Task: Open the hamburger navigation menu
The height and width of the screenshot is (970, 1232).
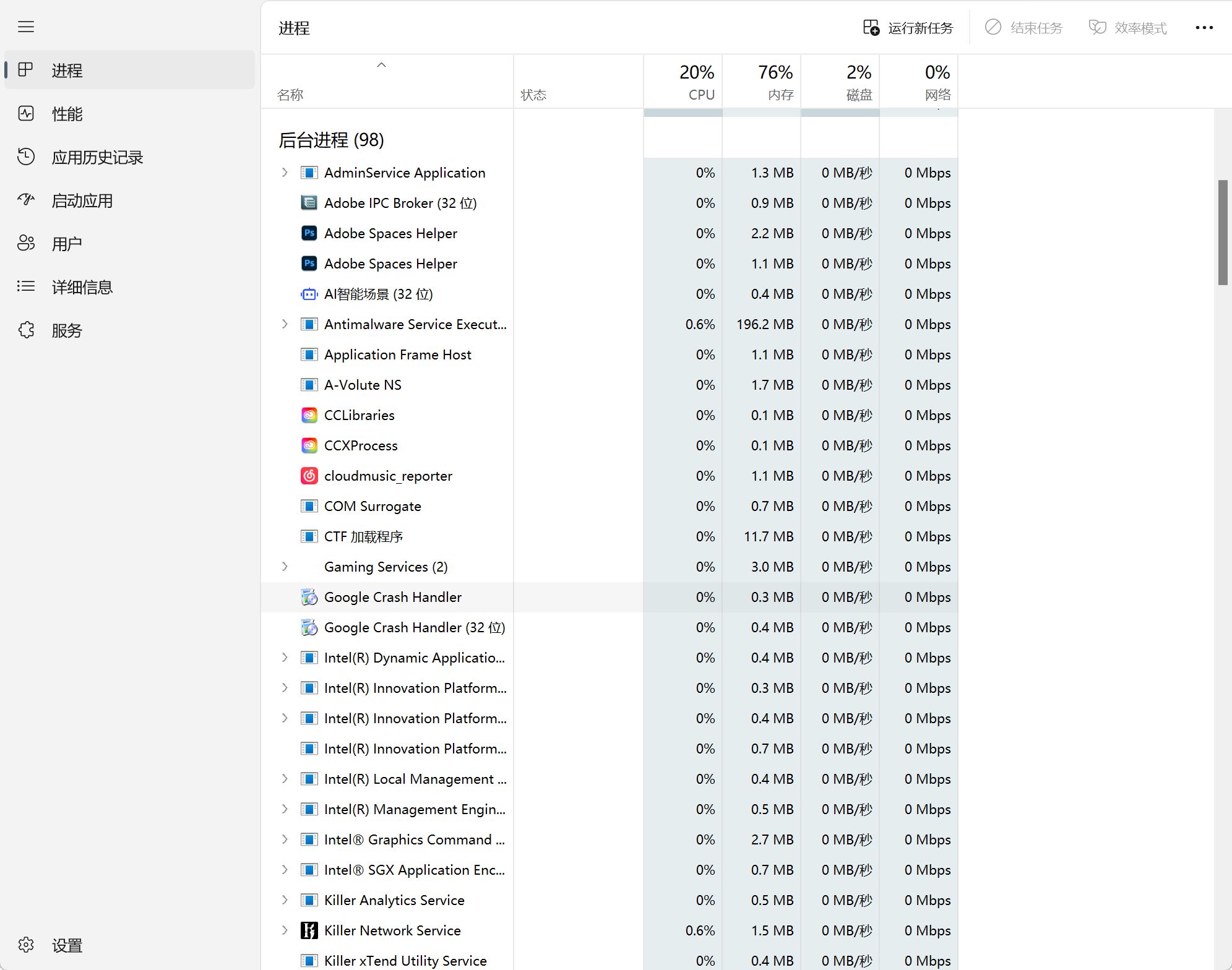Action: (26, 27)
